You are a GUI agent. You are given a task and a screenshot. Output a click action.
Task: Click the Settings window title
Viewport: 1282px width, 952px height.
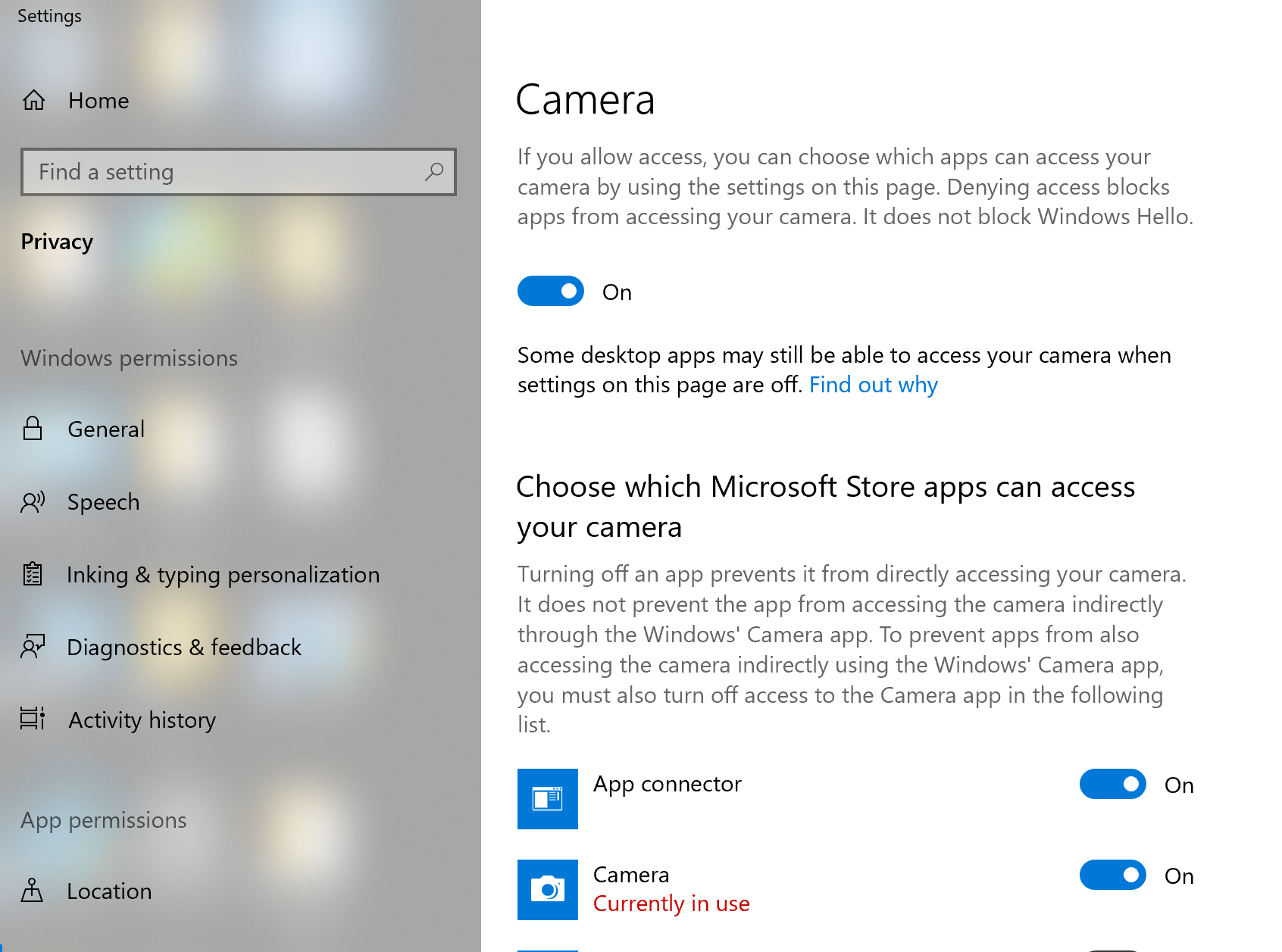49,16
